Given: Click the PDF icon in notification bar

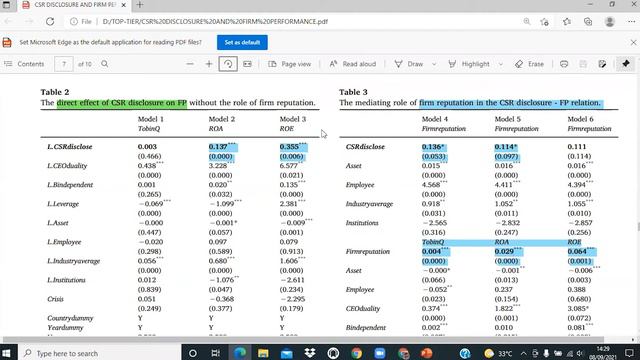Looking at the screenshot, I should coord(7,42).
